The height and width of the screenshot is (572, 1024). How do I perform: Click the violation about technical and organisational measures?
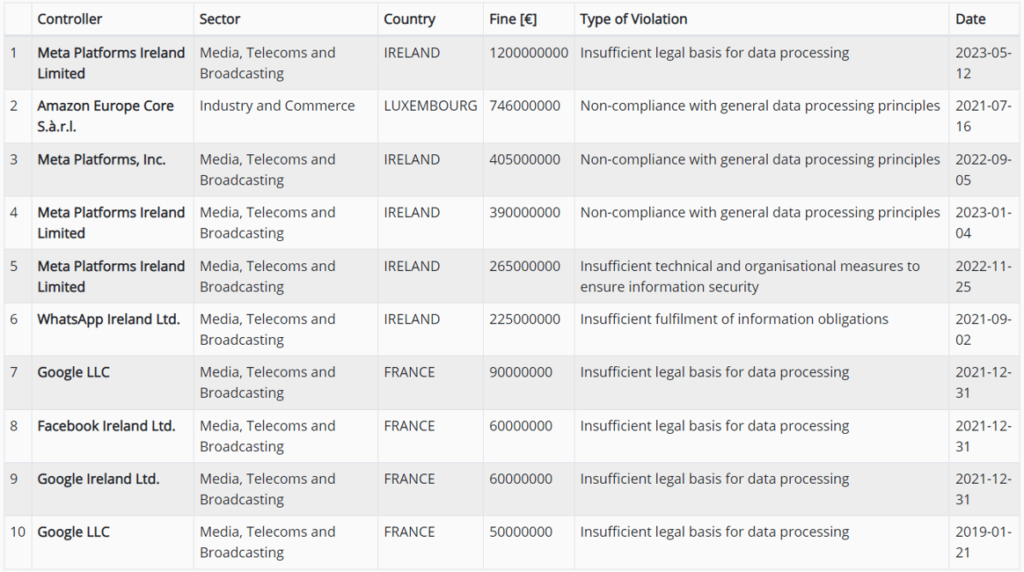tap(749, 276)
